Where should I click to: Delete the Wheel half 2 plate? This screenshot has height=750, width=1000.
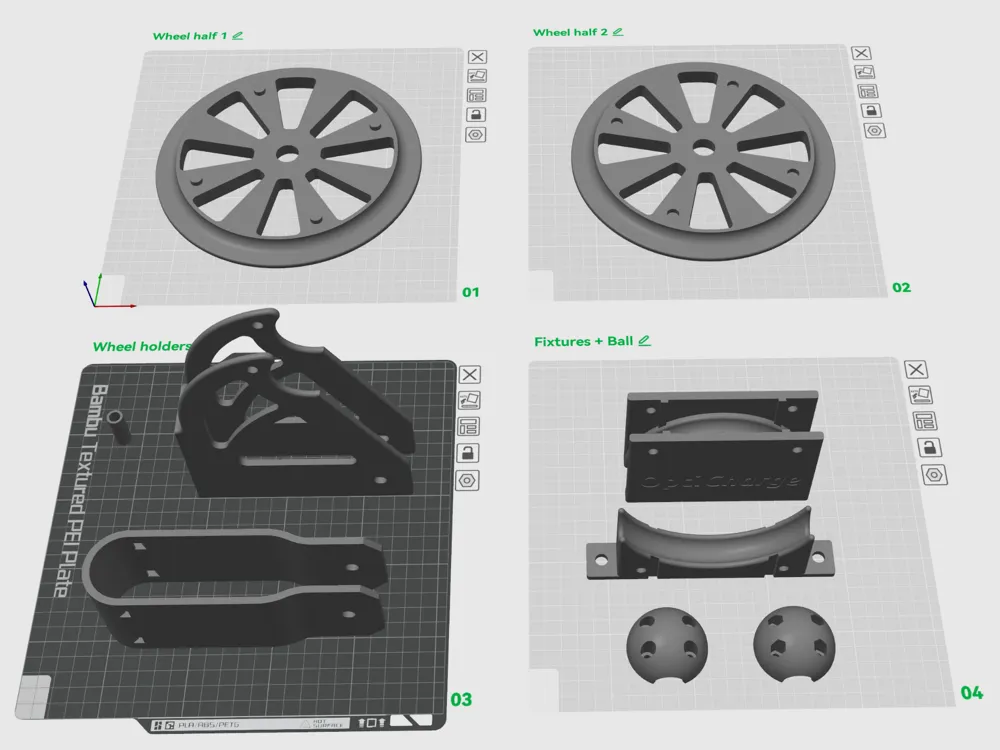861,54
